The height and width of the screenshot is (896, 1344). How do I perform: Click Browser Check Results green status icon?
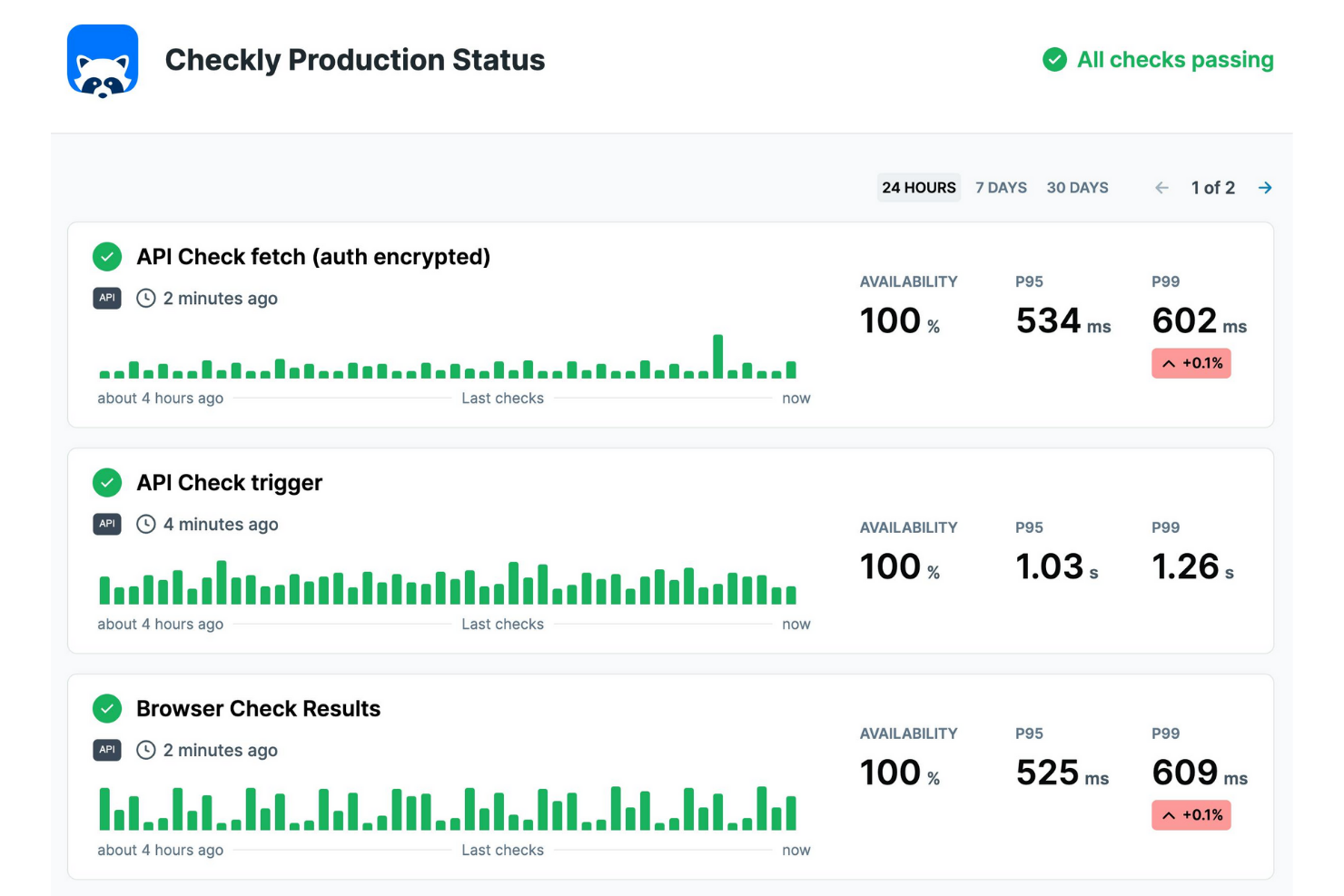[x=107, y=708]
